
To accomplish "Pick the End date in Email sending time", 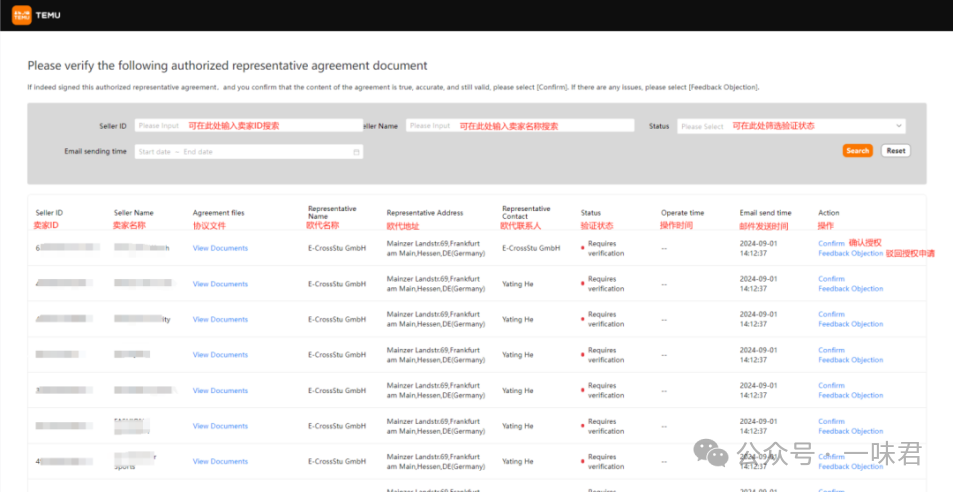I will click(x=198, y=152).
